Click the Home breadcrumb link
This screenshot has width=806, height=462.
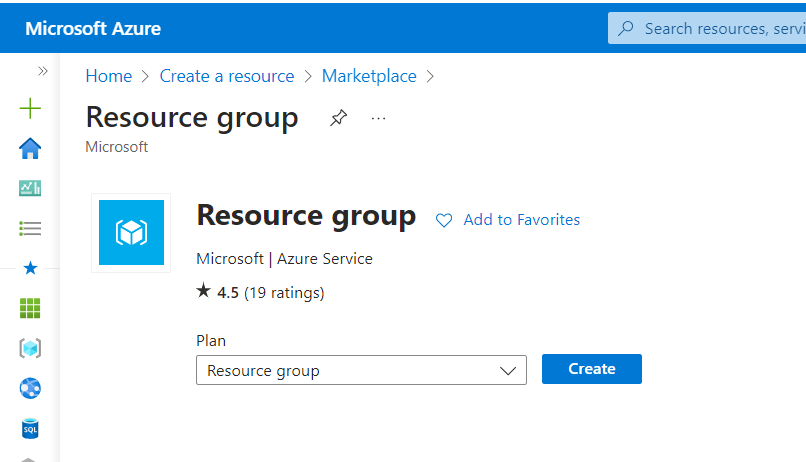tap(108, 76)
